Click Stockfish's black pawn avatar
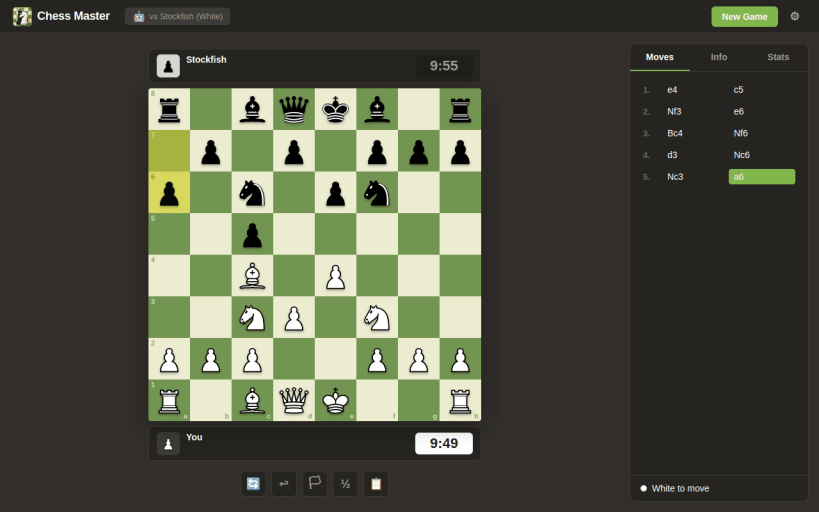The width and height of the screenshot is (819, 512). [168, 66]
